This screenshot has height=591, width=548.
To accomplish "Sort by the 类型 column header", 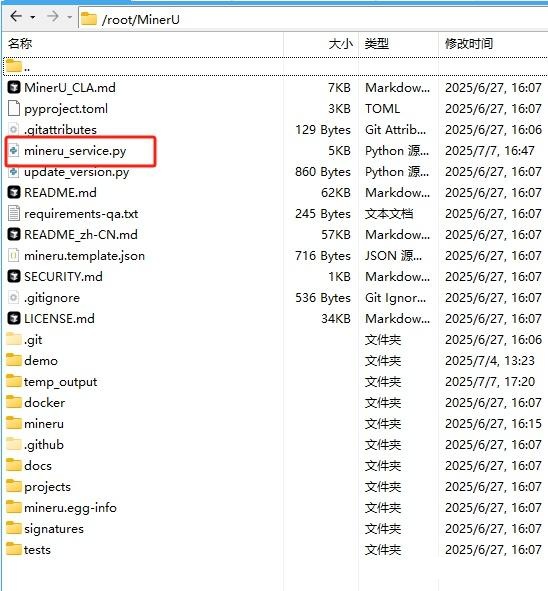I will 377,44.
